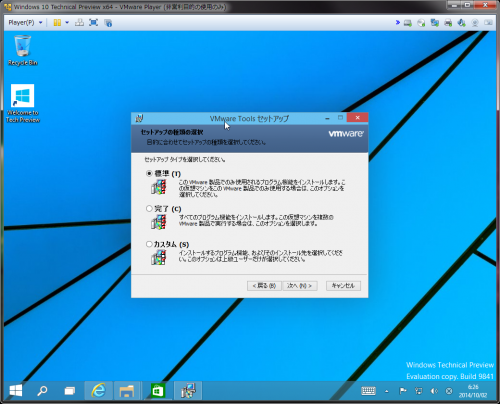Open Internet Explorer from taskbar
The width and height of the screenshot is (500, 404).
(x=98, y=390)
